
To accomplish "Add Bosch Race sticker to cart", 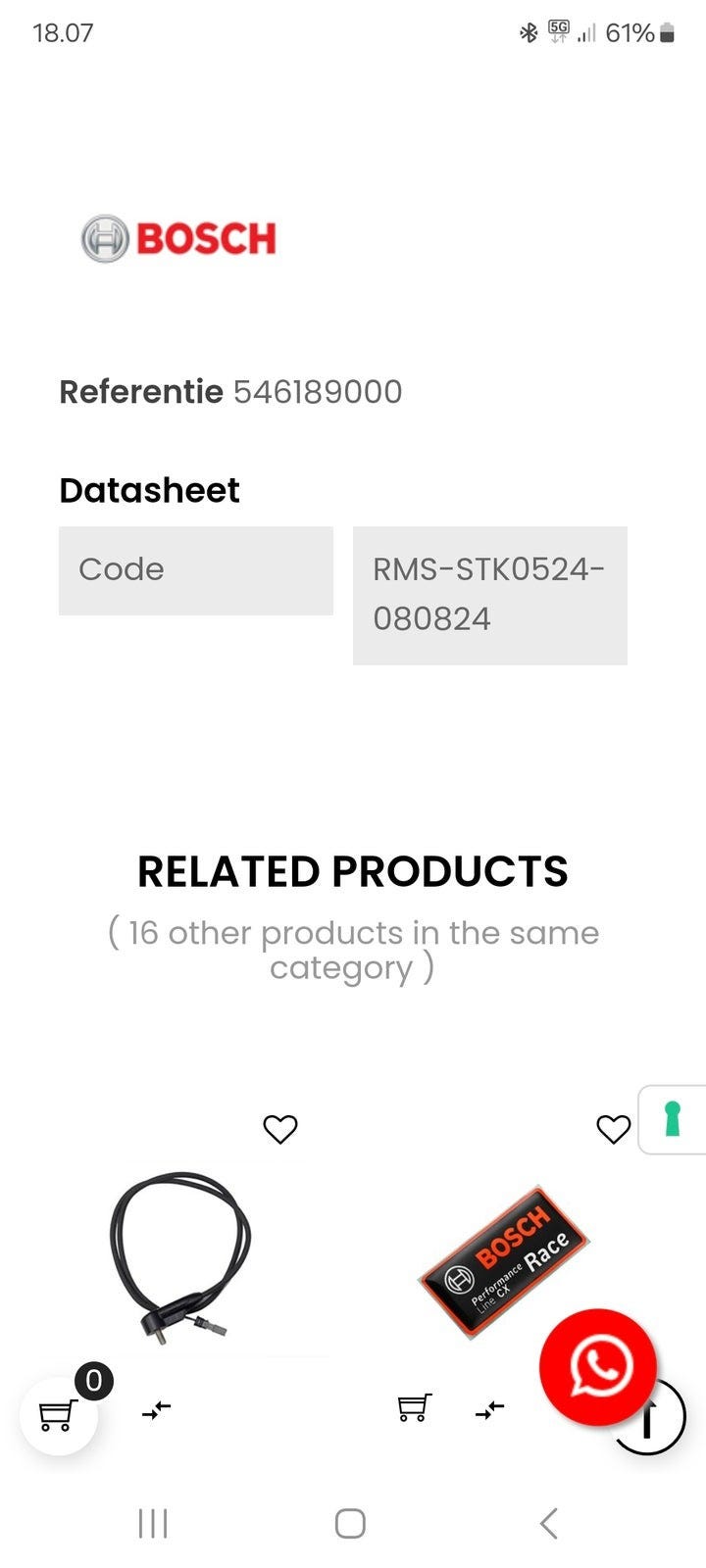I will pos(414,1408).
